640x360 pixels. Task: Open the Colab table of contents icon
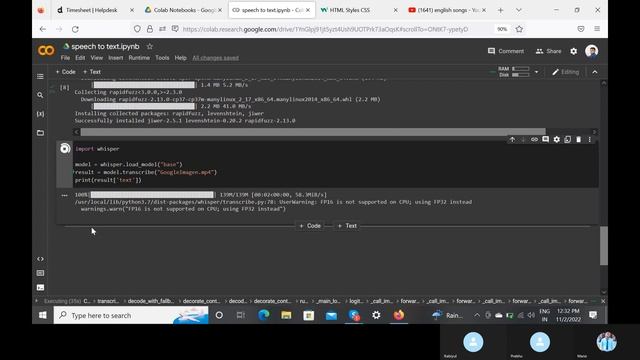click(40, 76)
